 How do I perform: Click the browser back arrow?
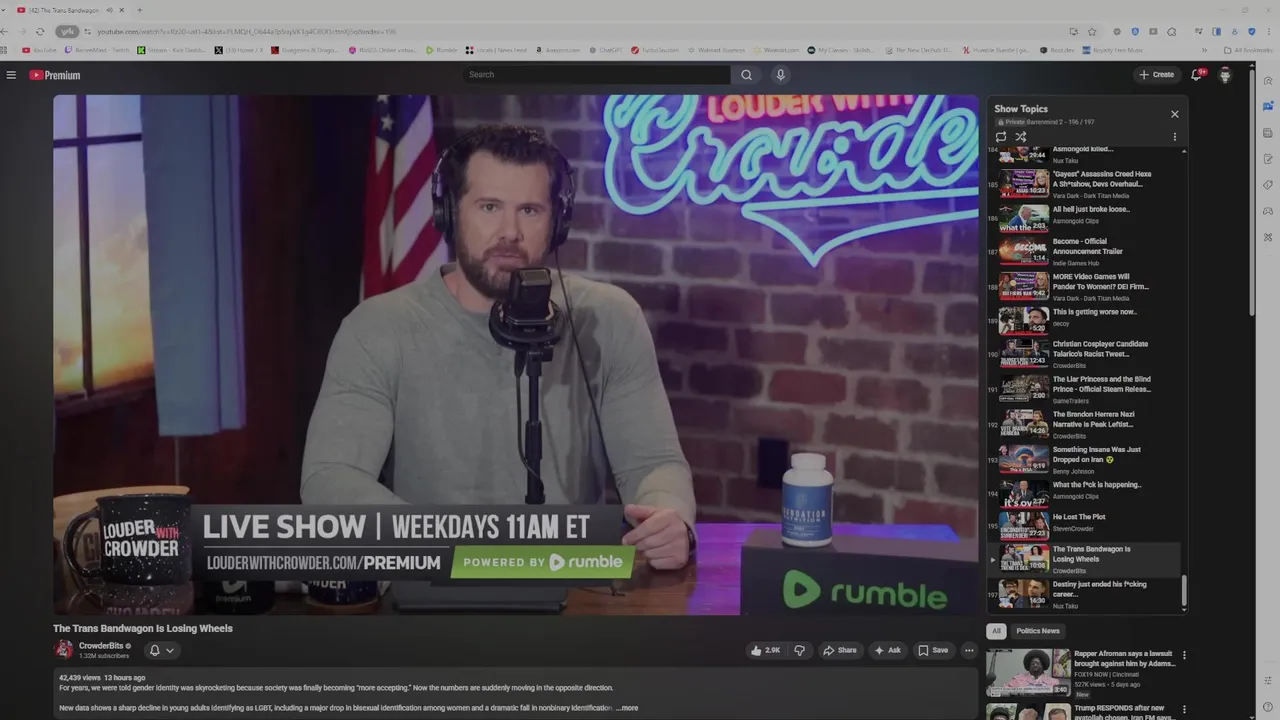point(4,32)
